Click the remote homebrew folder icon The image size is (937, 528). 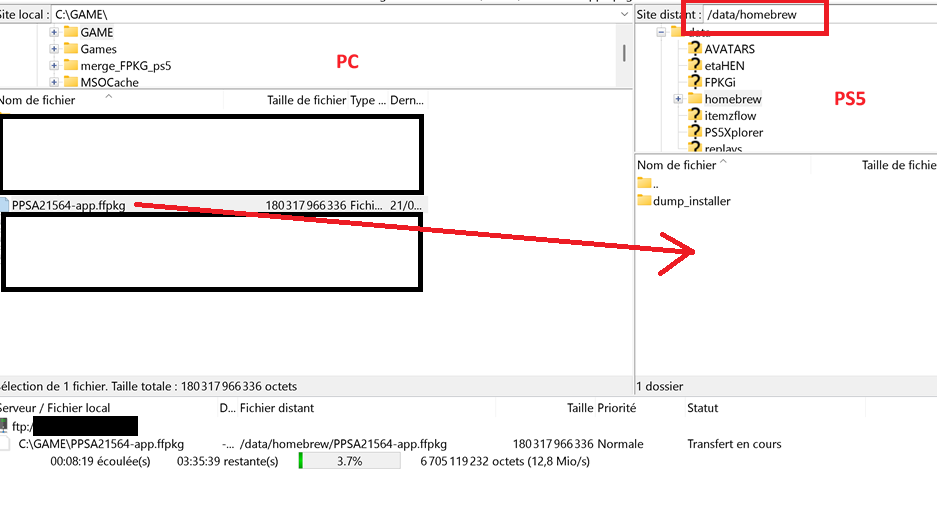click(x=694, y=99)
